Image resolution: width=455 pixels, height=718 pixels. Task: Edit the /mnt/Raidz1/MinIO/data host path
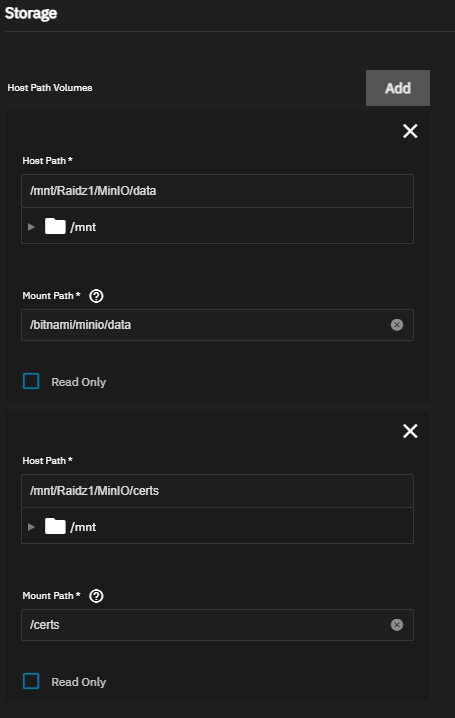point(217,190)
